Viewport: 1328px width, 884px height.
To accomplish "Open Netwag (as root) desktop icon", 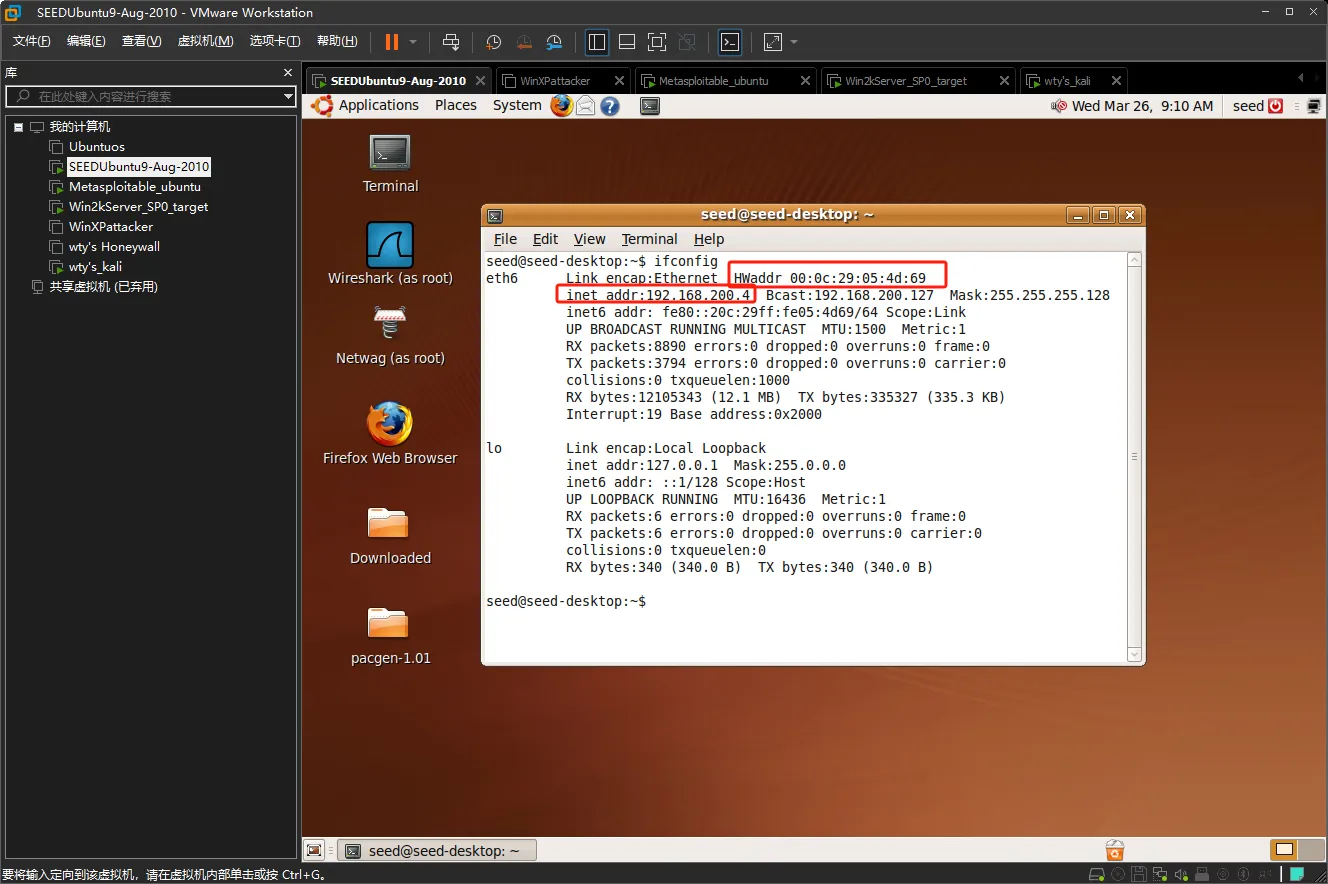I will tap(390, 335).
